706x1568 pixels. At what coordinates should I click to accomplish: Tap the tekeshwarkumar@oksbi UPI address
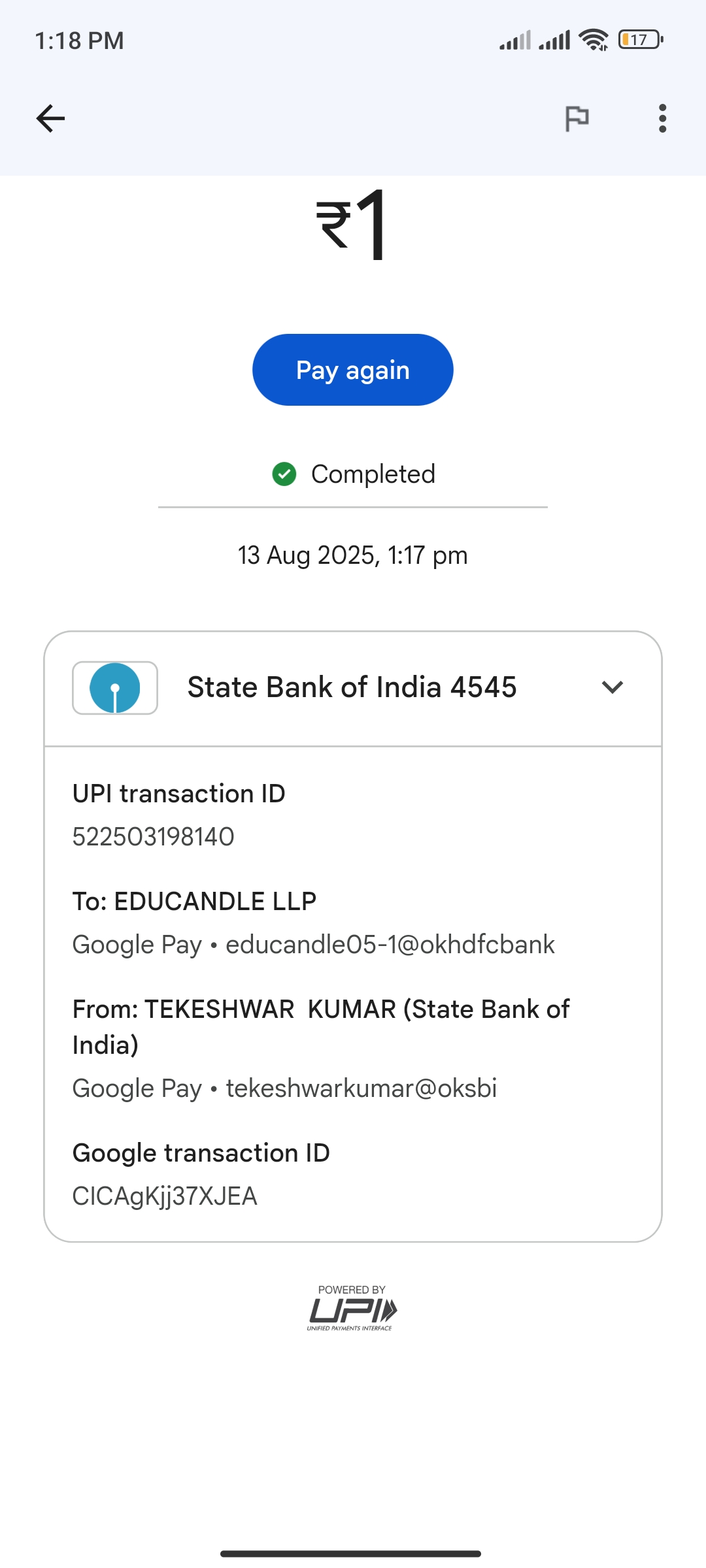[x=361, y=1088]
